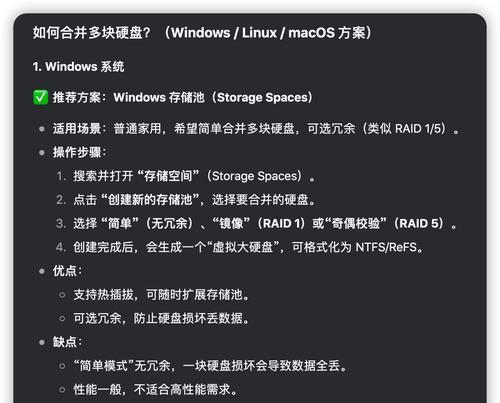Click the green checkmark emoji icon
The image size is (500, 403).
pos(41,97)
